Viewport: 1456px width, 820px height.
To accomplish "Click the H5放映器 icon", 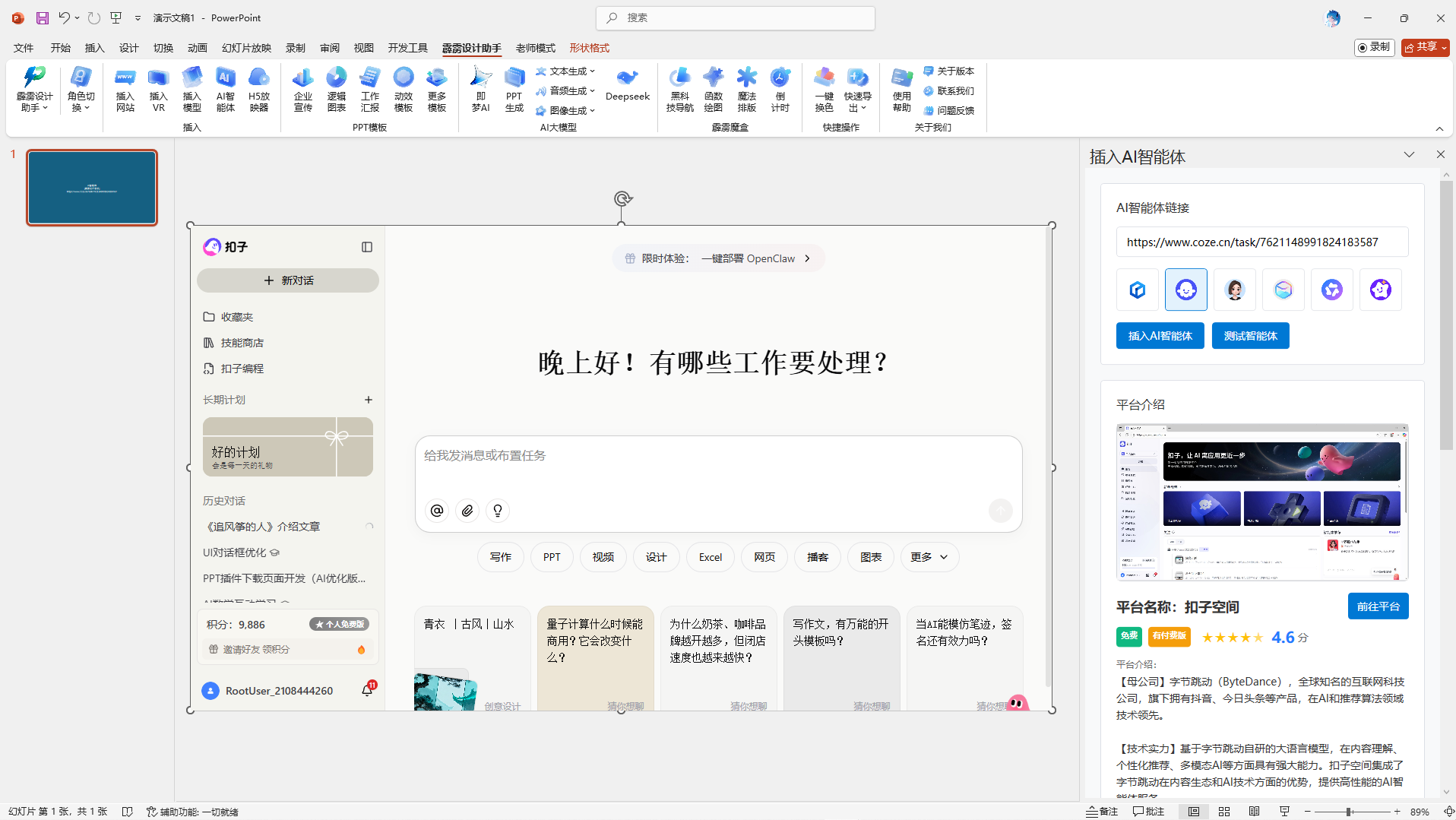I will click(x=258, y=90).
